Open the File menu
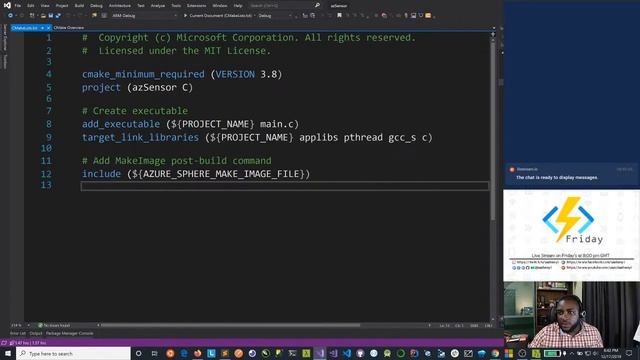The height and width of the screenshot is (360, 640). (x=18, y=6)
